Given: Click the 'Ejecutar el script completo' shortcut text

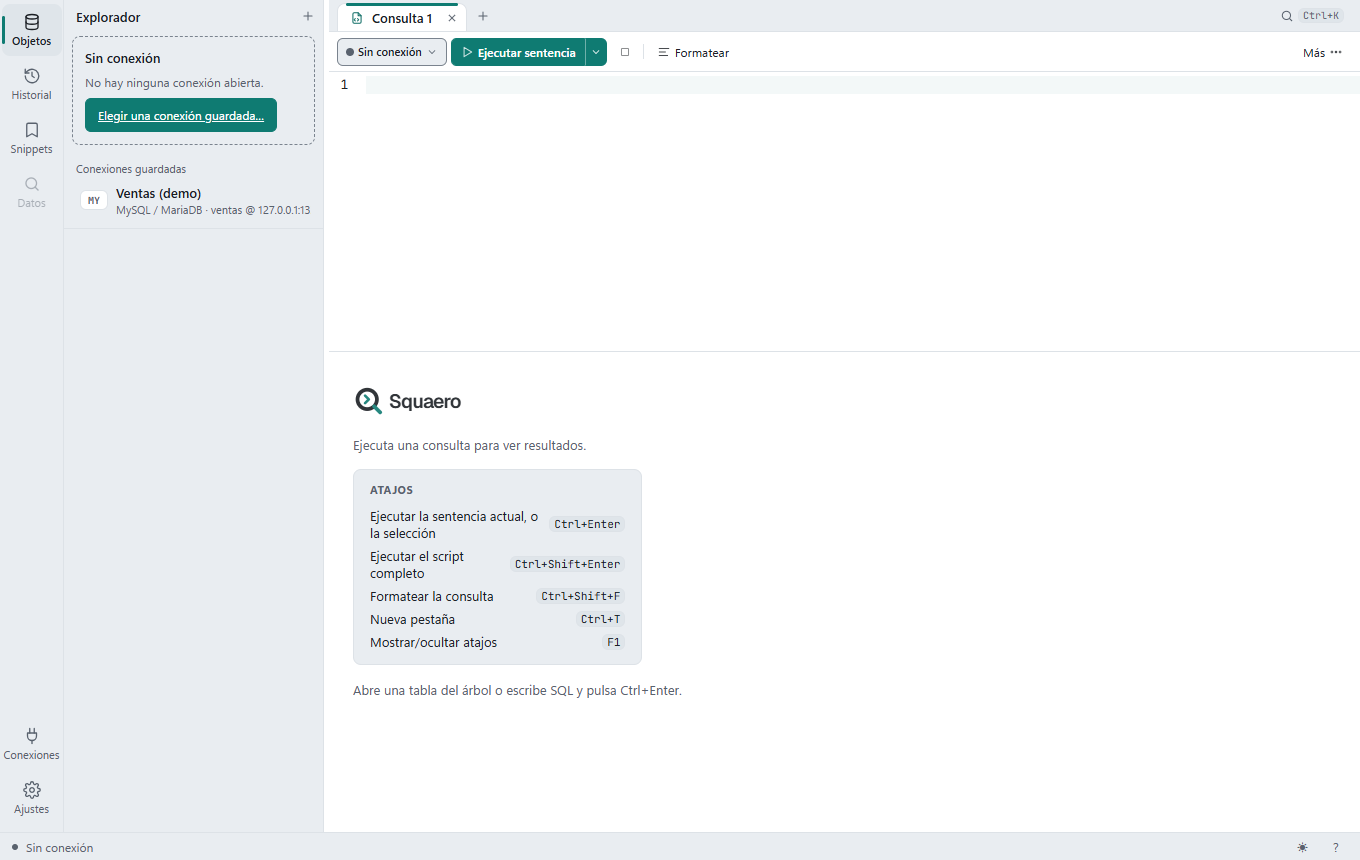Looking at the screenshot, I should tap(417, 565).
